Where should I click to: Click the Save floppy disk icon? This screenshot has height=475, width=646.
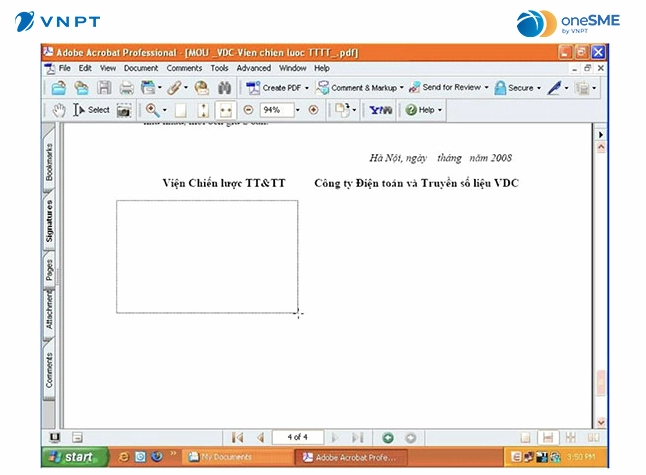pyautogui.click(x=104, y=88)
